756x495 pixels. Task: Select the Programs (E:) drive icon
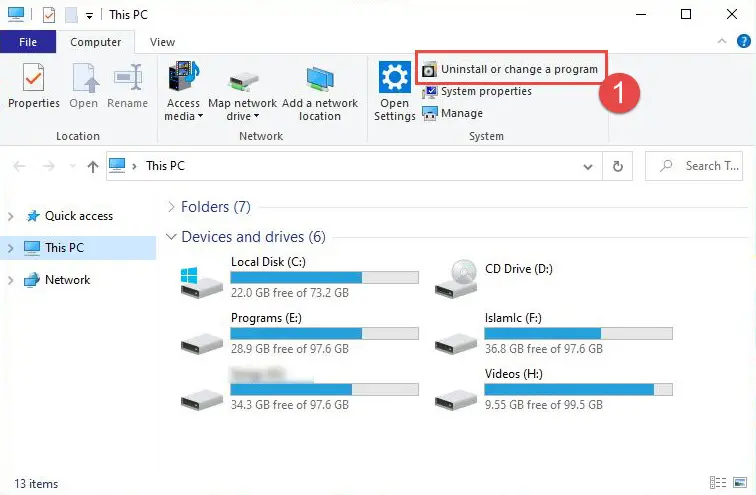[201, 344]
